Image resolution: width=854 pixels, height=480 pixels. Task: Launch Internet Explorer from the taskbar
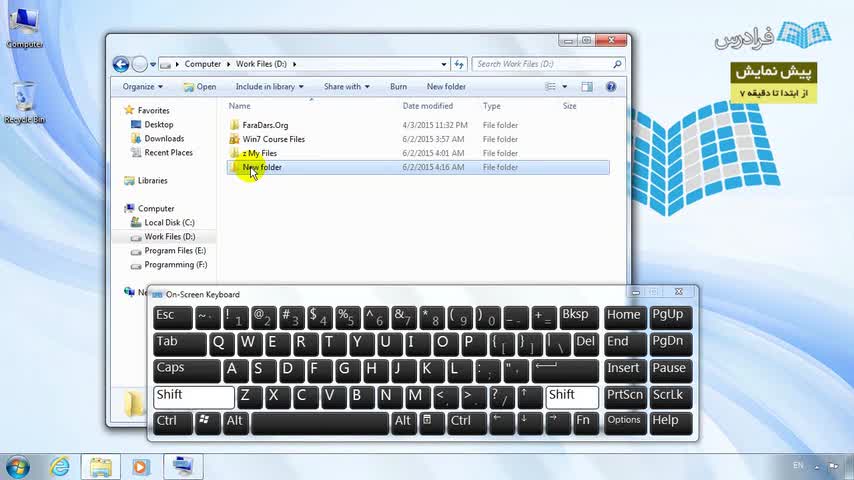59,467
